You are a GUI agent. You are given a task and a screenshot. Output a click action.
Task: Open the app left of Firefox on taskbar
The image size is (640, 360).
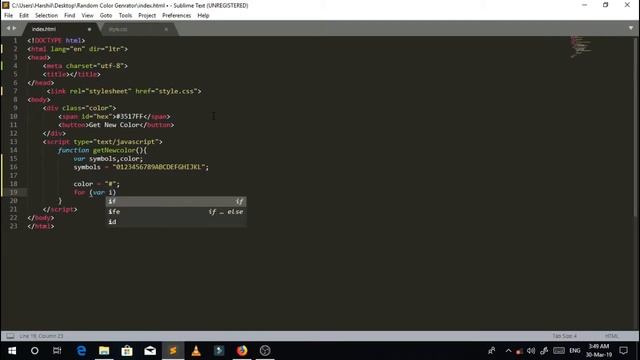pos(219,351)
